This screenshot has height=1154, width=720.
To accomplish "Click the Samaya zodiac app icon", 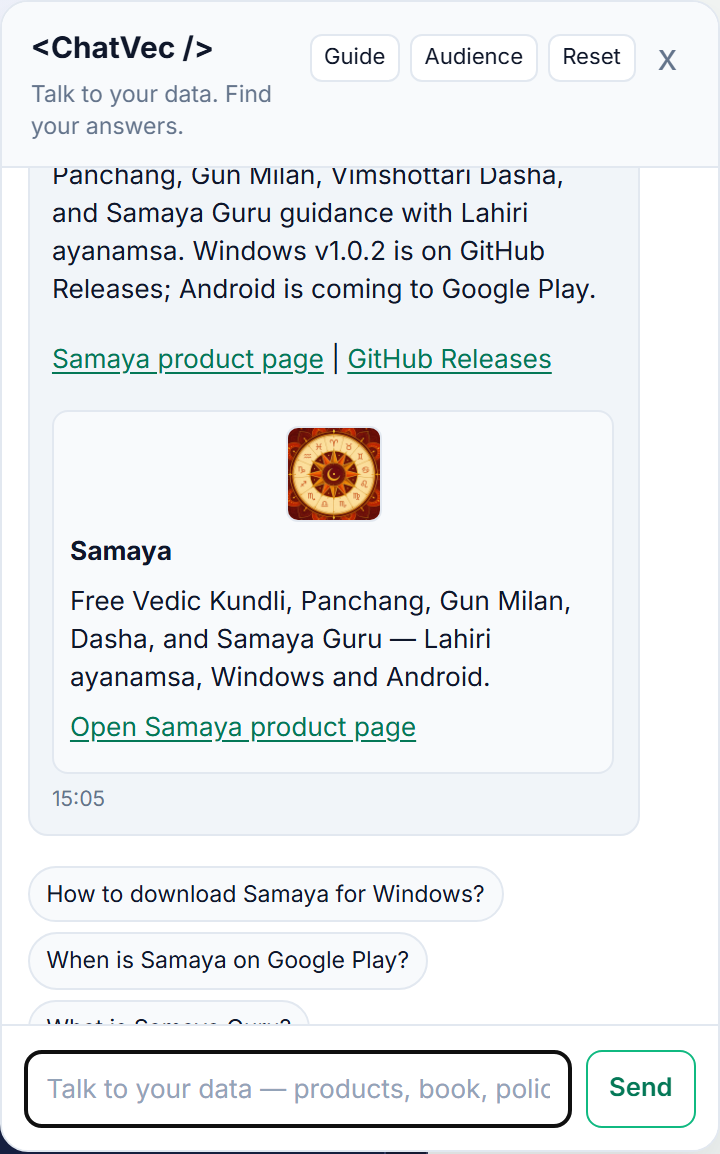I will coord(333,474).
